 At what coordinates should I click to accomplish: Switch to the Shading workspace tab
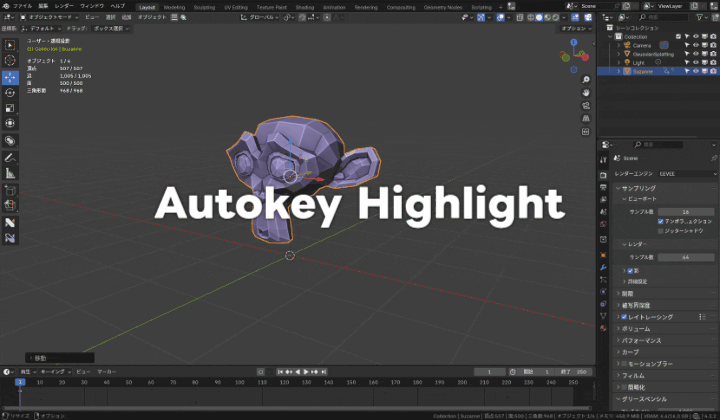click(305, 7)
